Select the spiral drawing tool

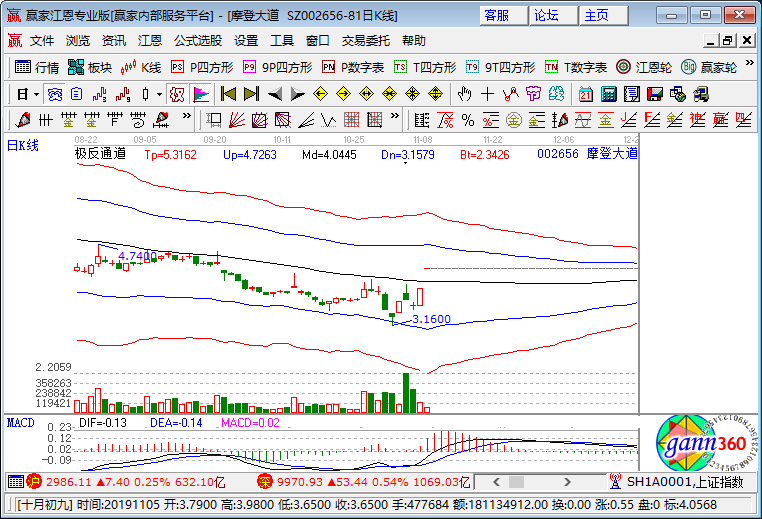tap(138, 120)
